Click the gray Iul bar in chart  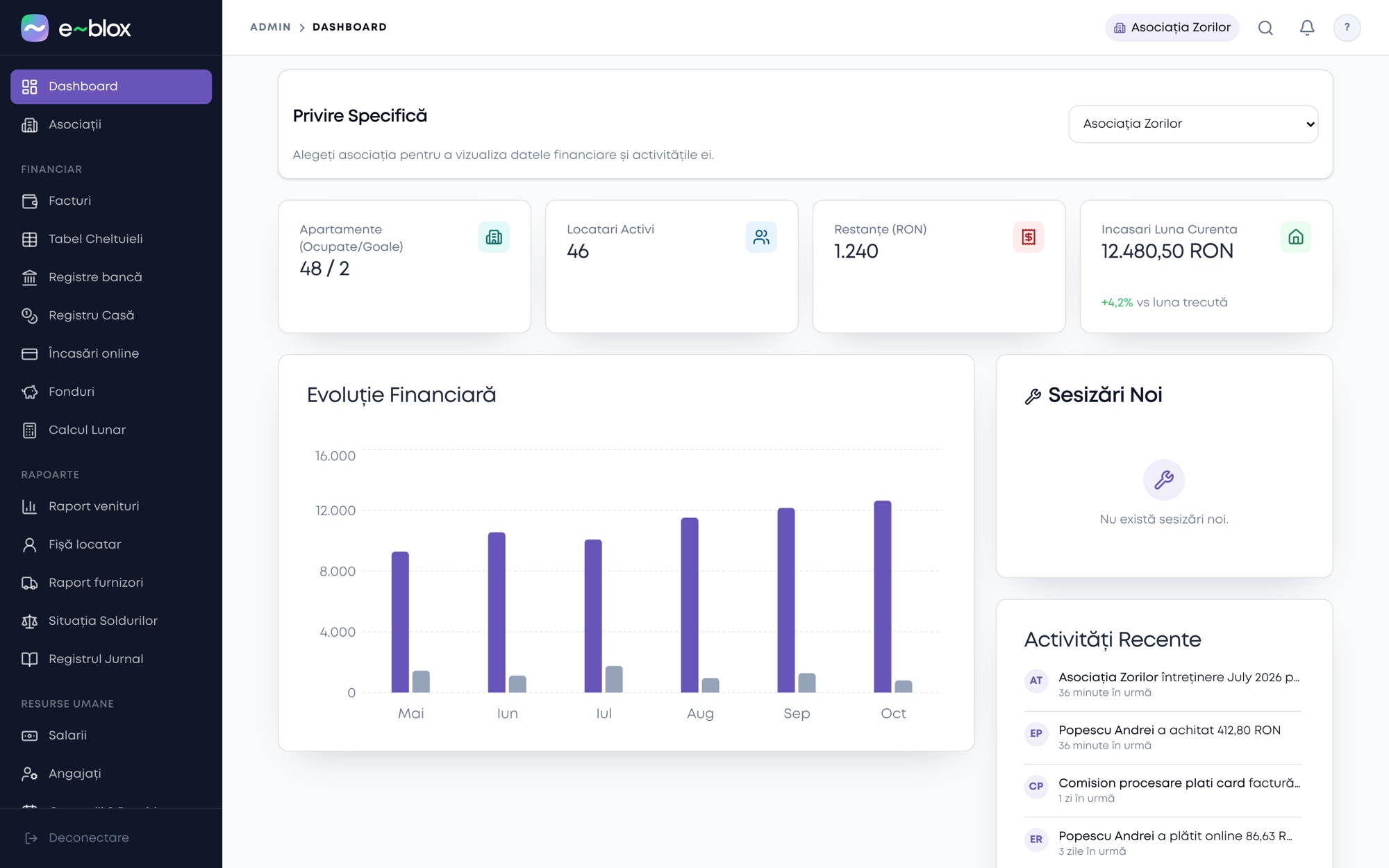click(x=614, y=679)
